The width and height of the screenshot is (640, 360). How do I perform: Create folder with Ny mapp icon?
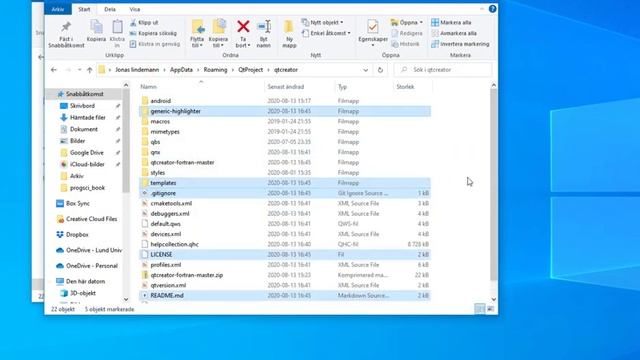tap(289, 27)
